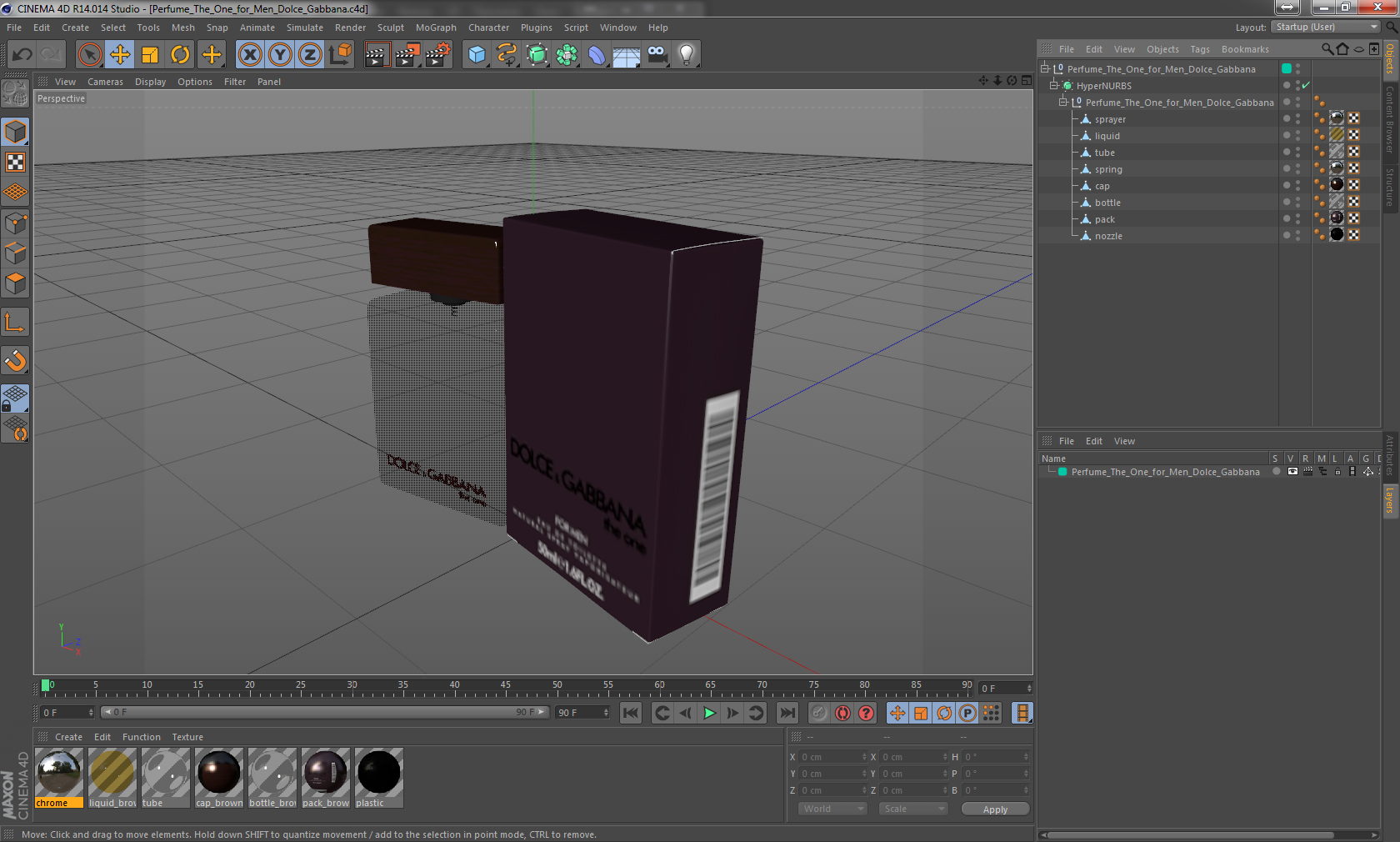Toggle autokeying record button
The image size is (1400, 842).
pos(842,713)
